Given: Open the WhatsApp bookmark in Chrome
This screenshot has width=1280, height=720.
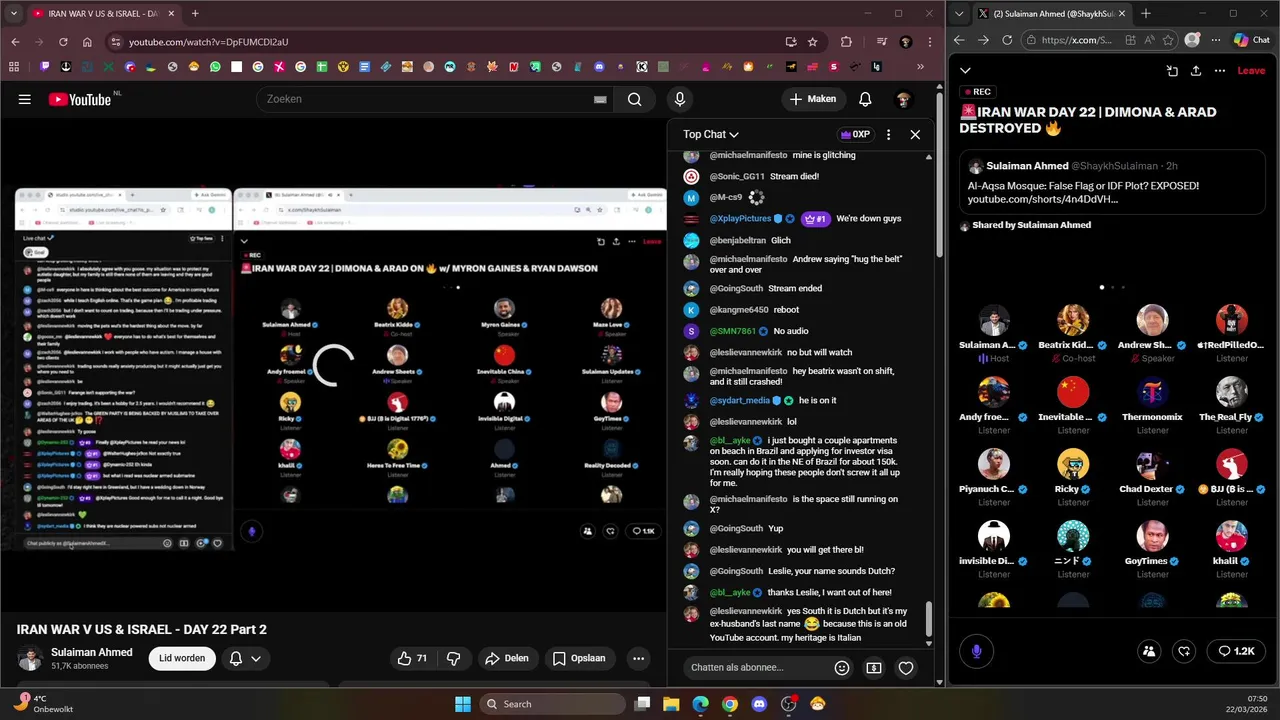Looking at the screenshot, I should (215, 67).
